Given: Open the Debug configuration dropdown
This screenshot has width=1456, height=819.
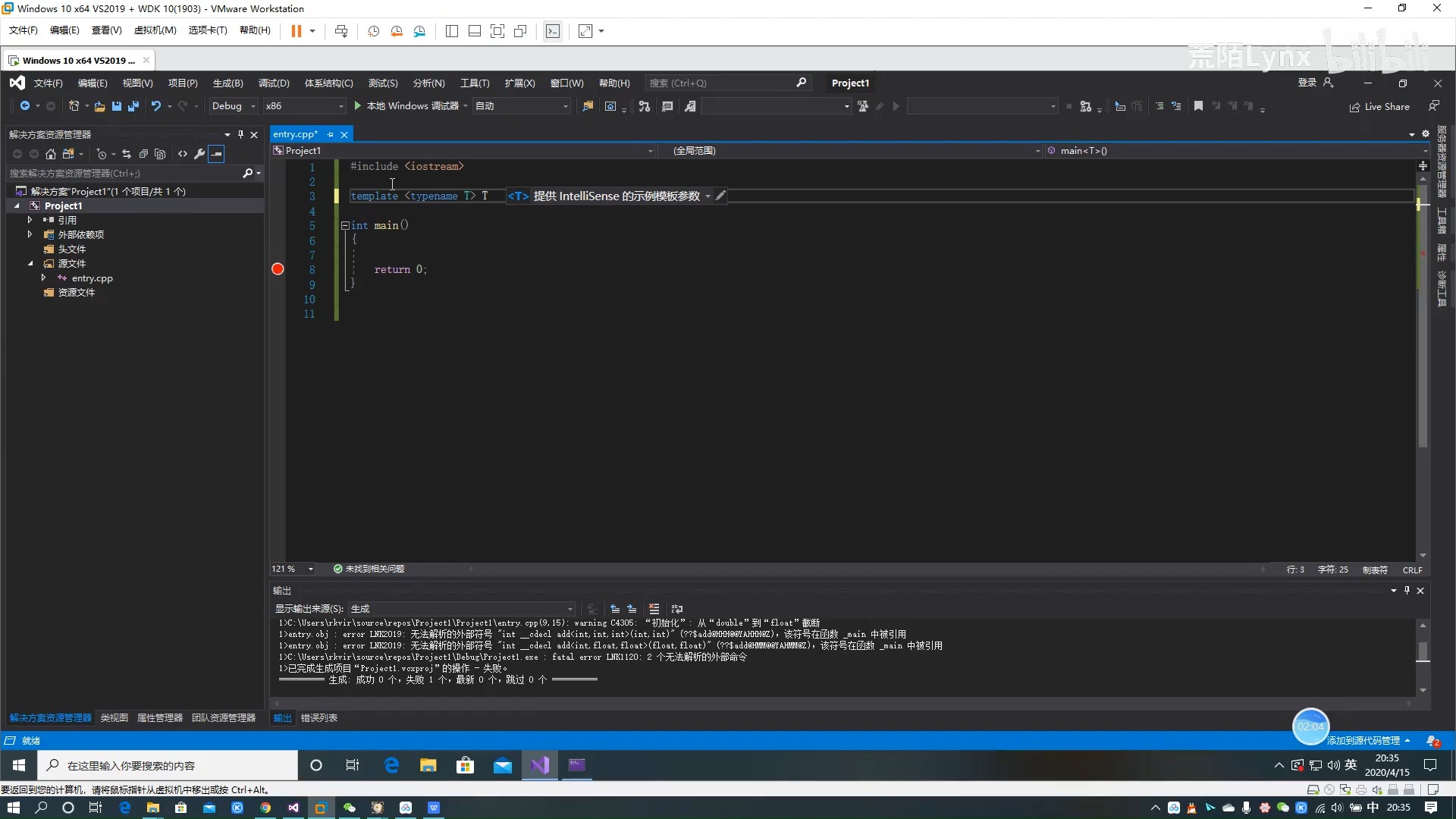Looking at the screenshot, I should pyautogui.click(x=234, y=106).
